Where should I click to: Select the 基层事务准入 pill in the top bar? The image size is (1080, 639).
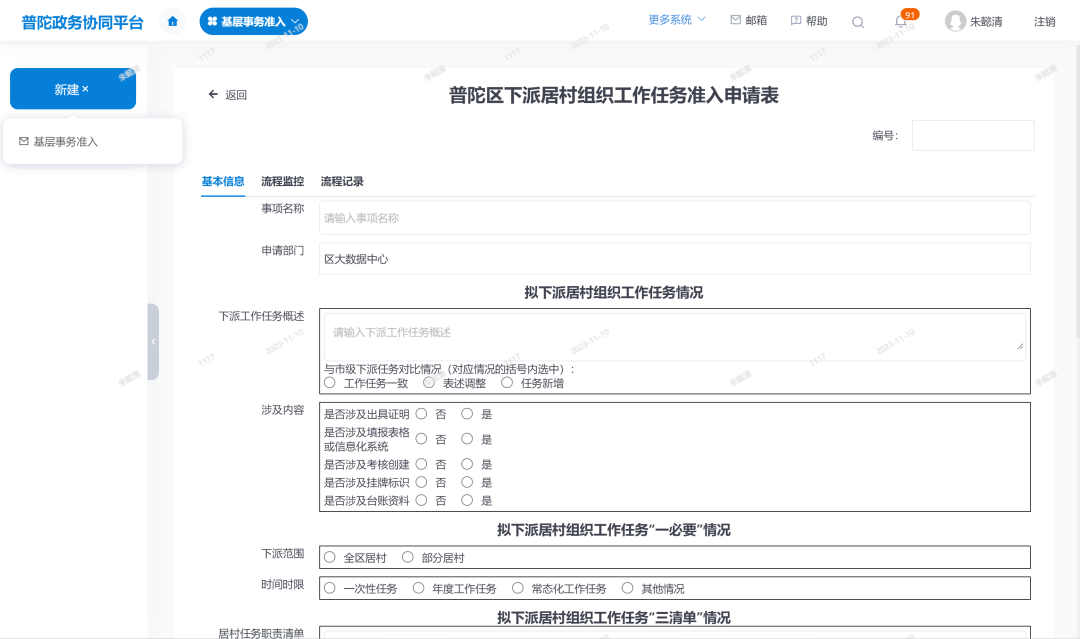pyautogui.click(x=254, y=20)
